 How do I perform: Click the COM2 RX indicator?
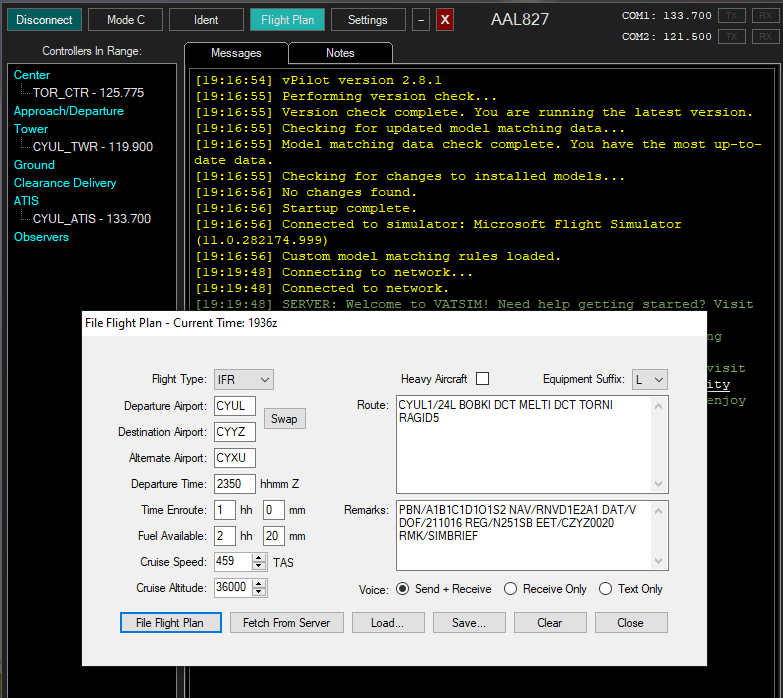(765, 37)
